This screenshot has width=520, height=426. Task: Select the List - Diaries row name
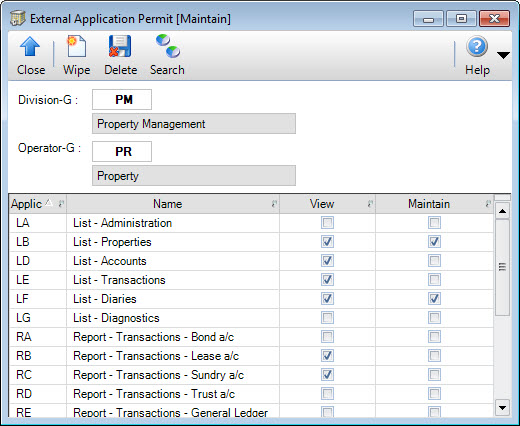click(x=105, y=299)
